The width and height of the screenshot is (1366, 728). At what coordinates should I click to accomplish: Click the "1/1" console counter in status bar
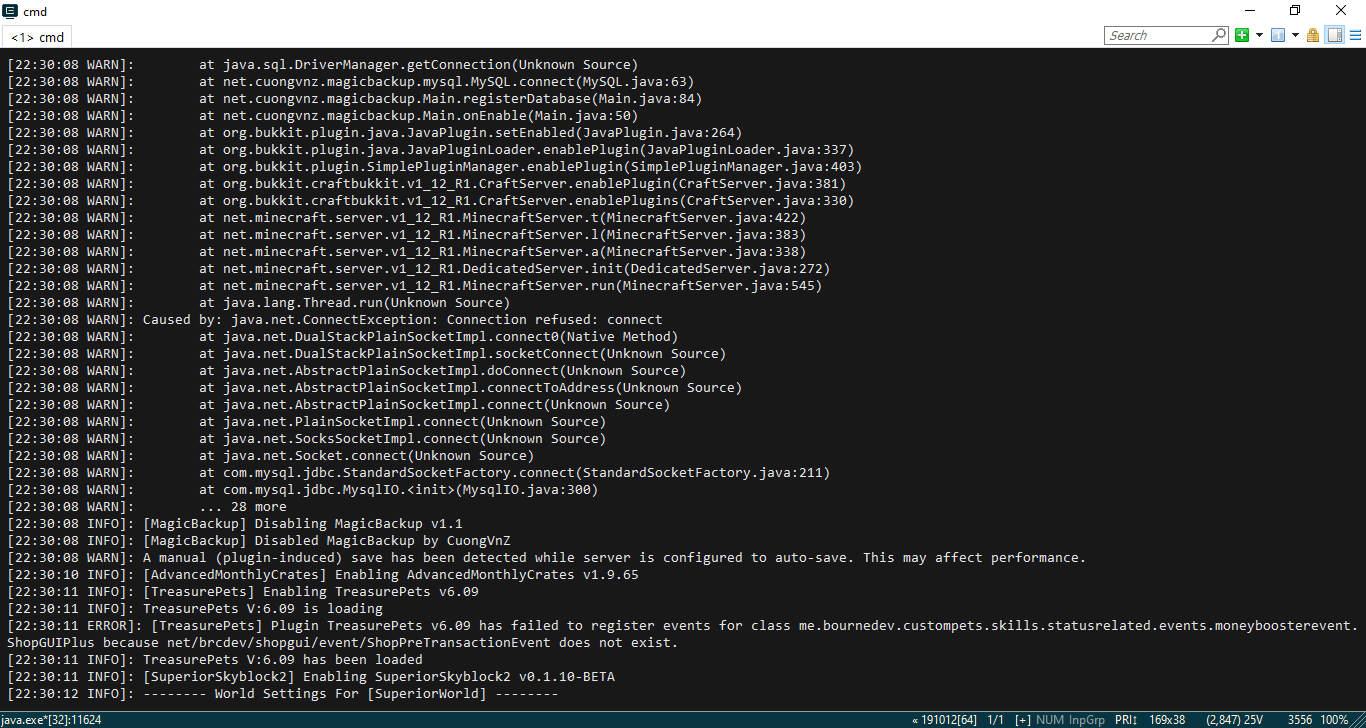tap(995, 720)
